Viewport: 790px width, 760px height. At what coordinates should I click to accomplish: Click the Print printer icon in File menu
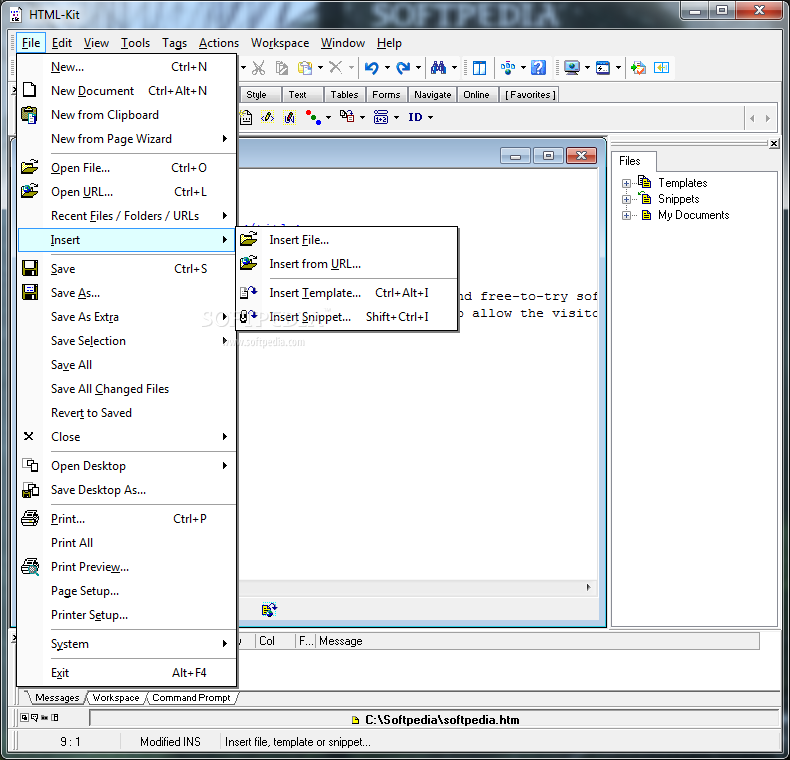(30, 518)
